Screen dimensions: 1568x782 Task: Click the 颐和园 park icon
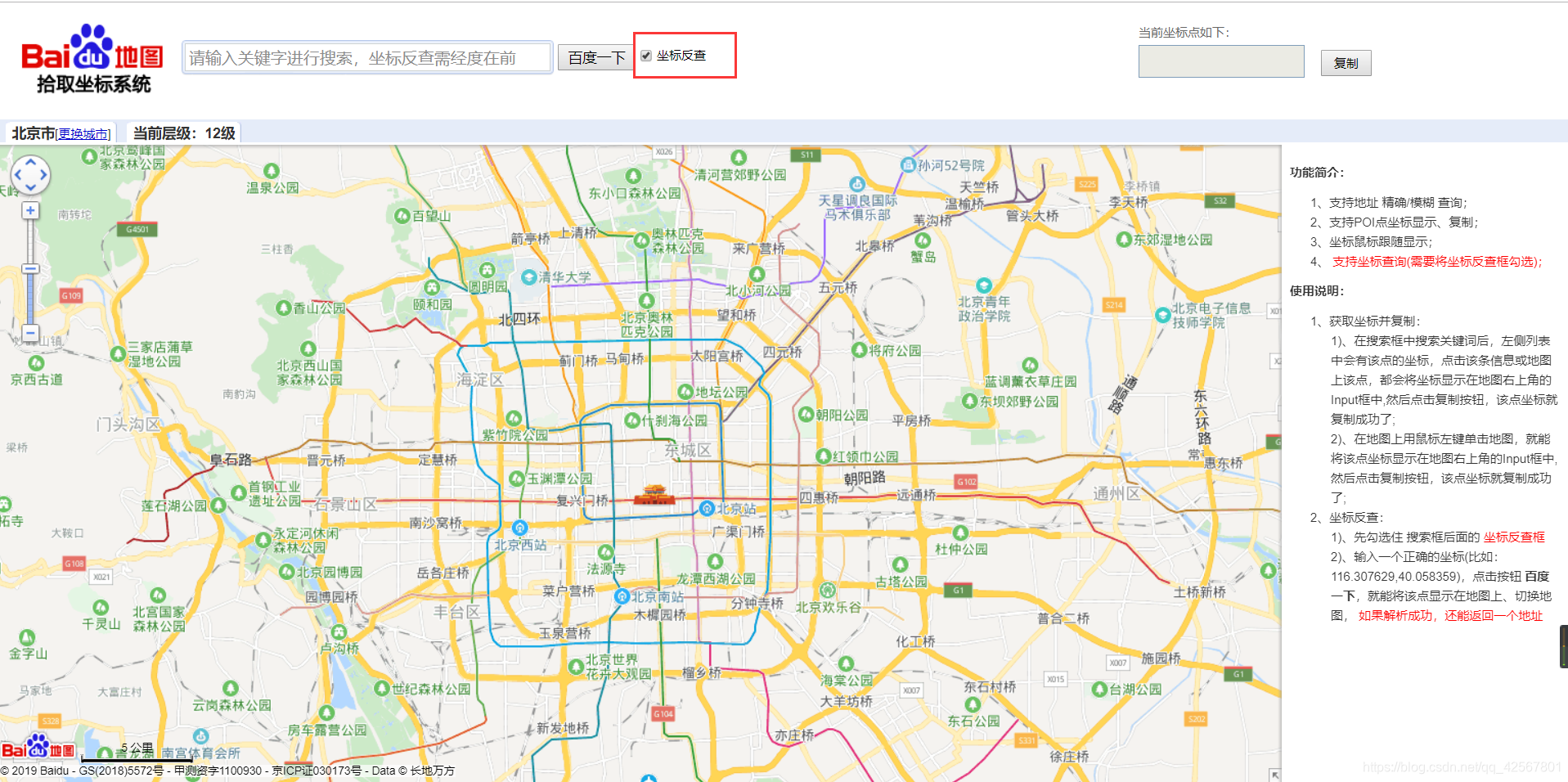click(432, 288)
